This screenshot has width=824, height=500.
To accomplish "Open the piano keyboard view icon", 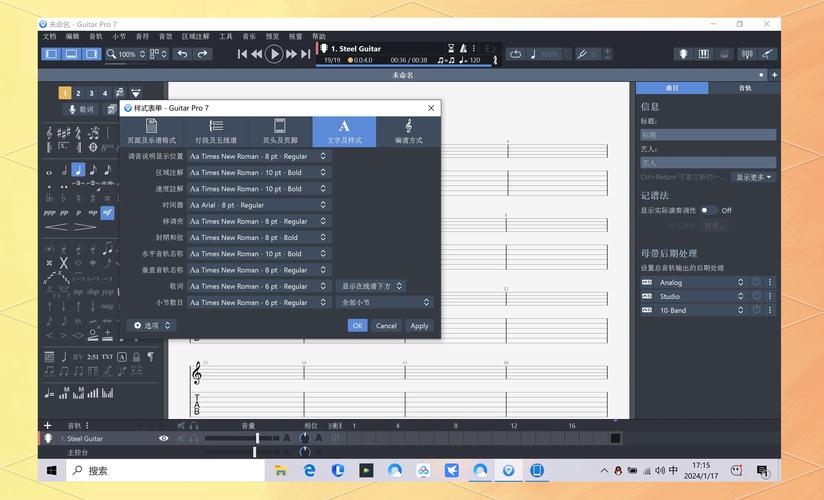I will [x=704, y=54].
